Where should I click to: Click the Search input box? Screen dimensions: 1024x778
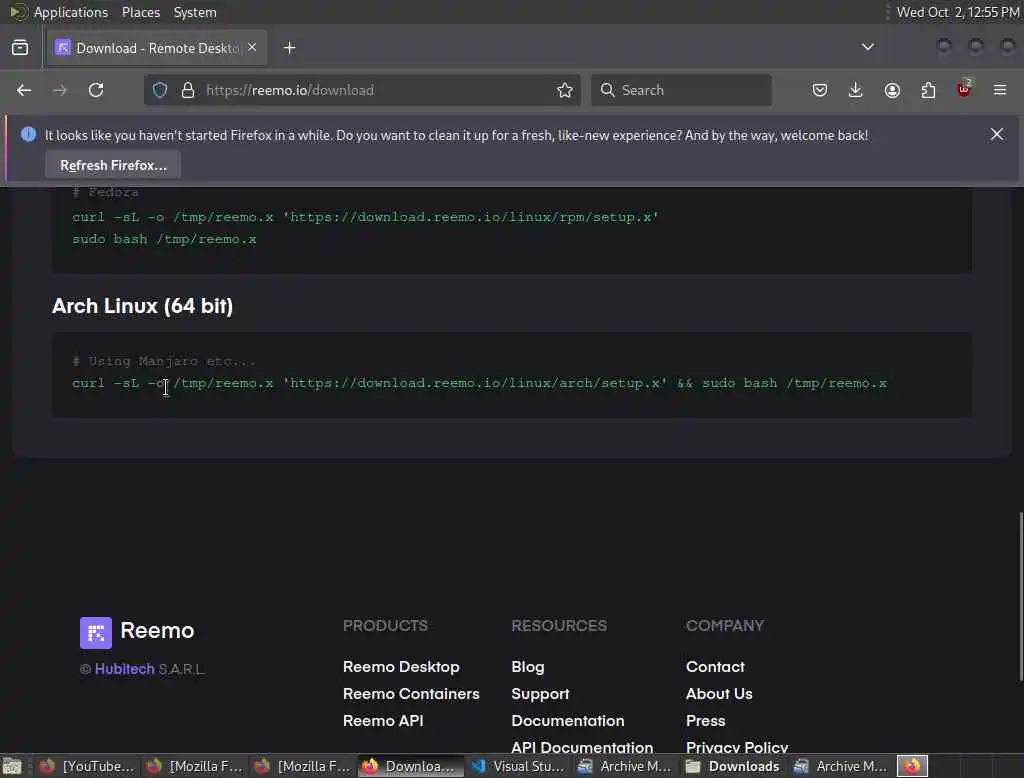pos(681,90)
